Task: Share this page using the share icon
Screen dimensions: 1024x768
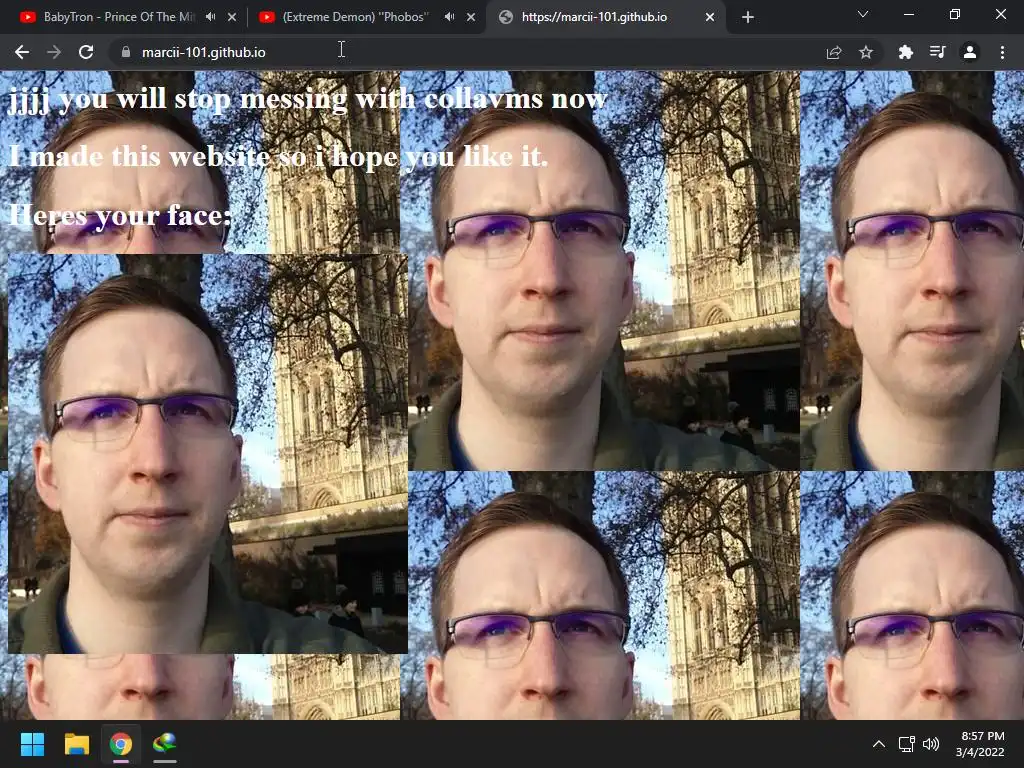Action: [x=834, y=52]
